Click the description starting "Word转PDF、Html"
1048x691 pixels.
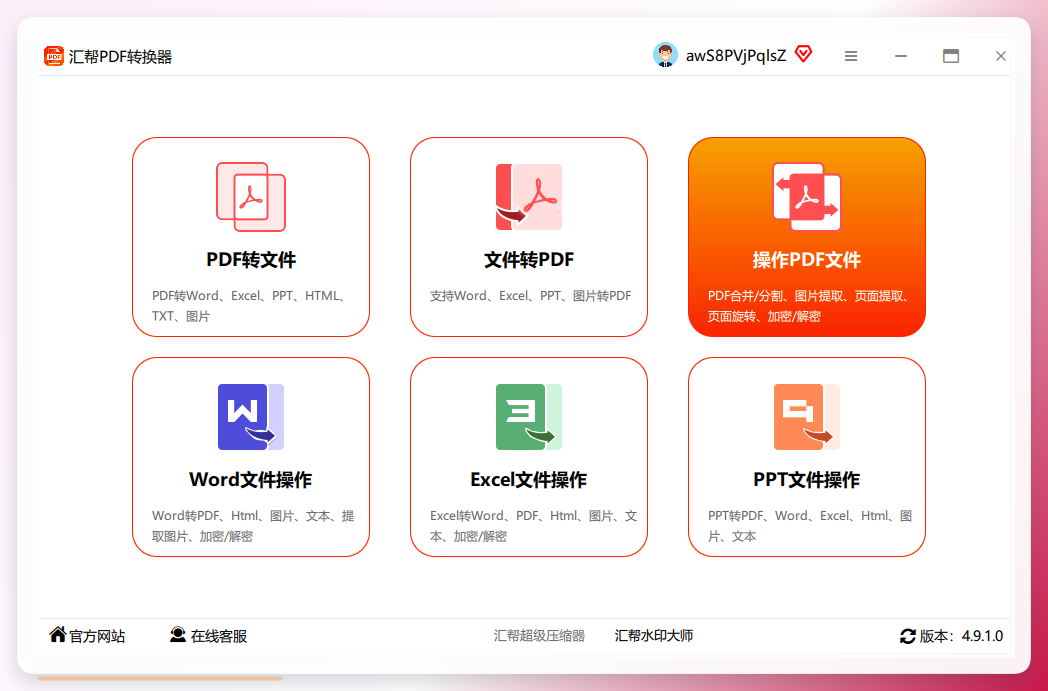253,525
